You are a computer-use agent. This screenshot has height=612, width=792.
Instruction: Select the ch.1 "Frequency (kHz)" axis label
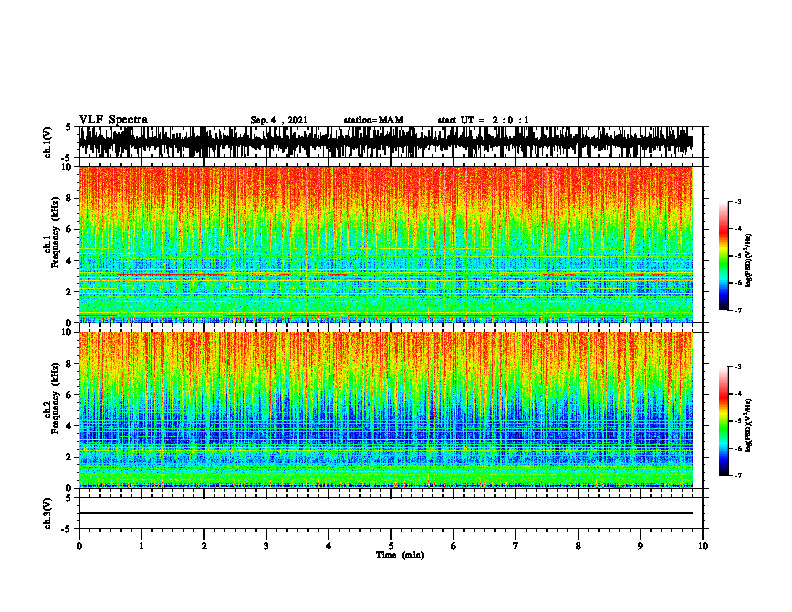coord(55,233)
